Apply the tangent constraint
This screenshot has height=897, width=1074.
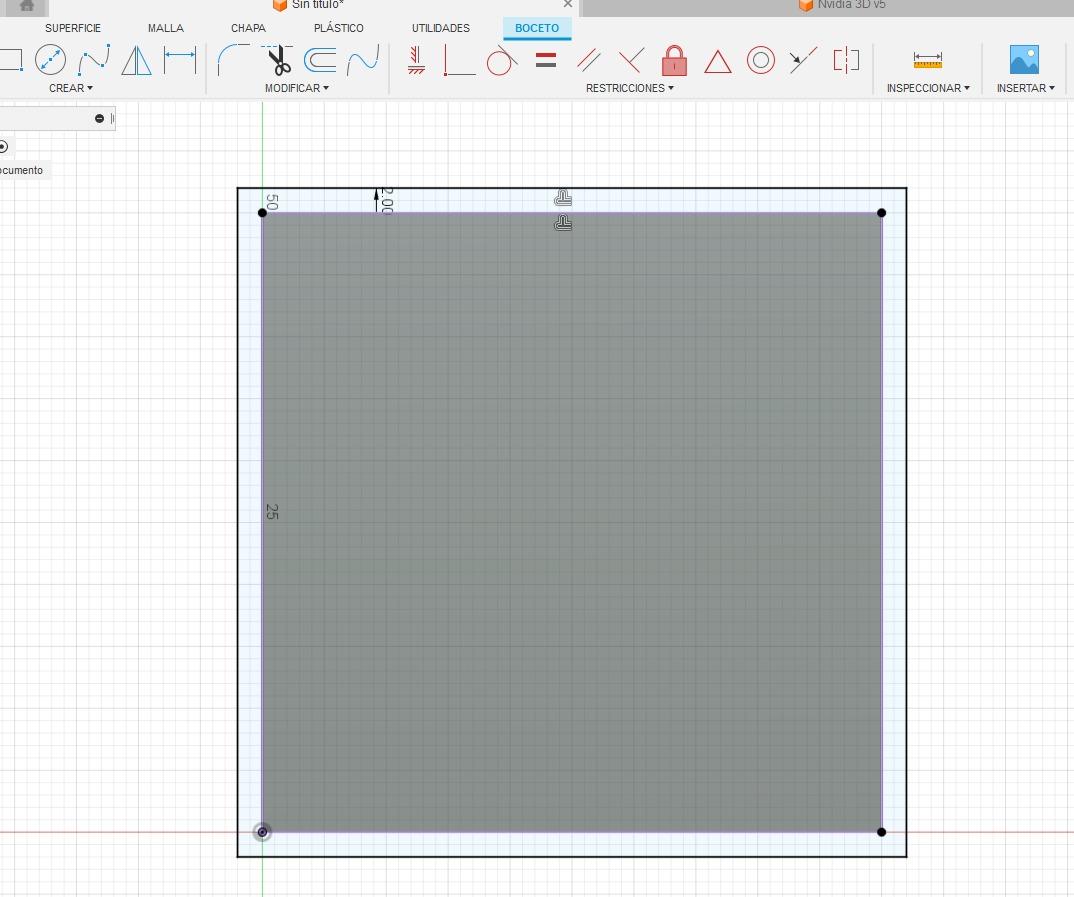pyautogui.click(x=501, y=60)
